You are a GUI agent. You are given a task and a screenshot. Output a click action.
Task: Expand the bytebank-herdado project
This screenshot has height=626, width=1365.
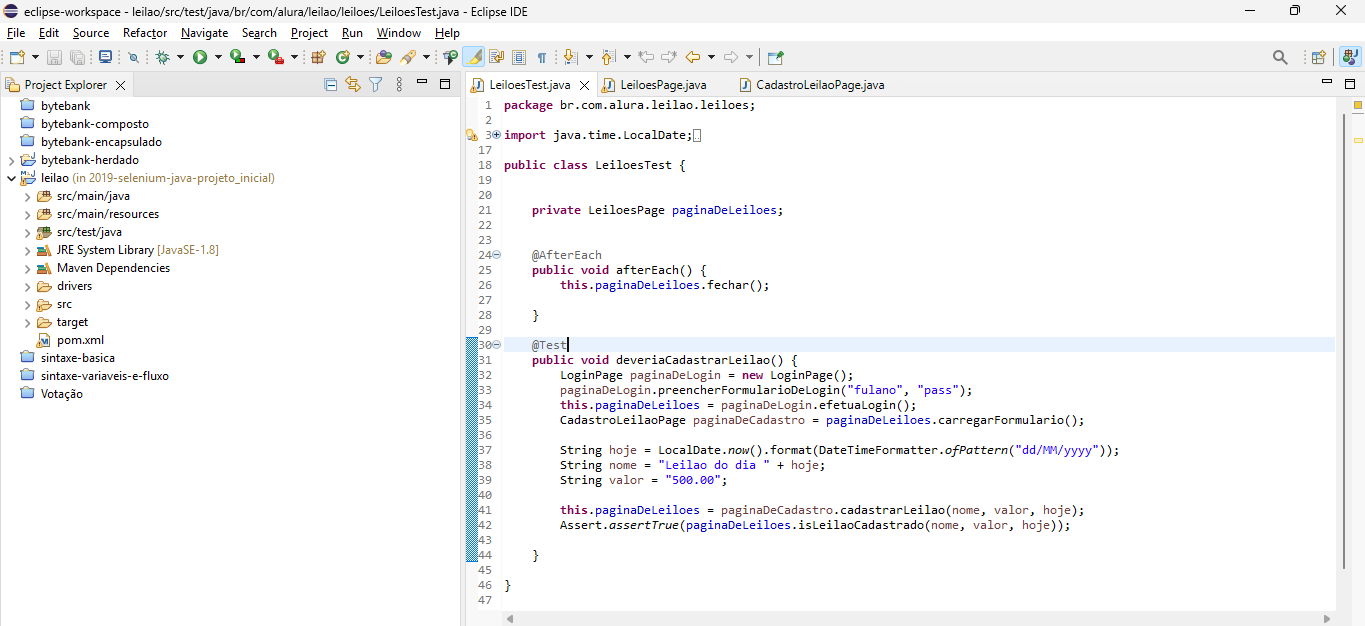coord(11,160)
